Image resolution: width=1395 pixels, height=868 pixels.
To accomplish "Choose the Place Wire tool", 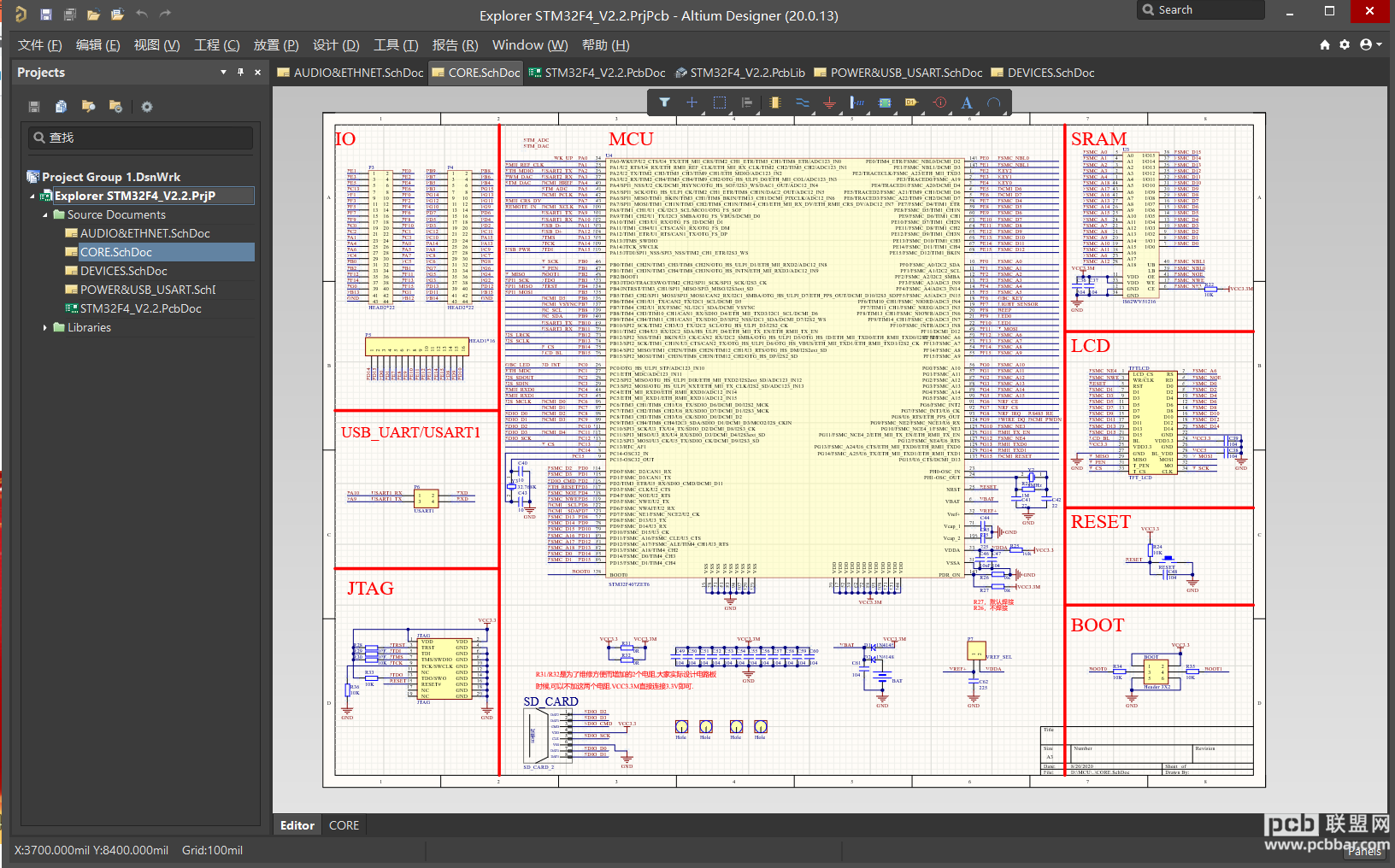I will (x=802, y=103).
